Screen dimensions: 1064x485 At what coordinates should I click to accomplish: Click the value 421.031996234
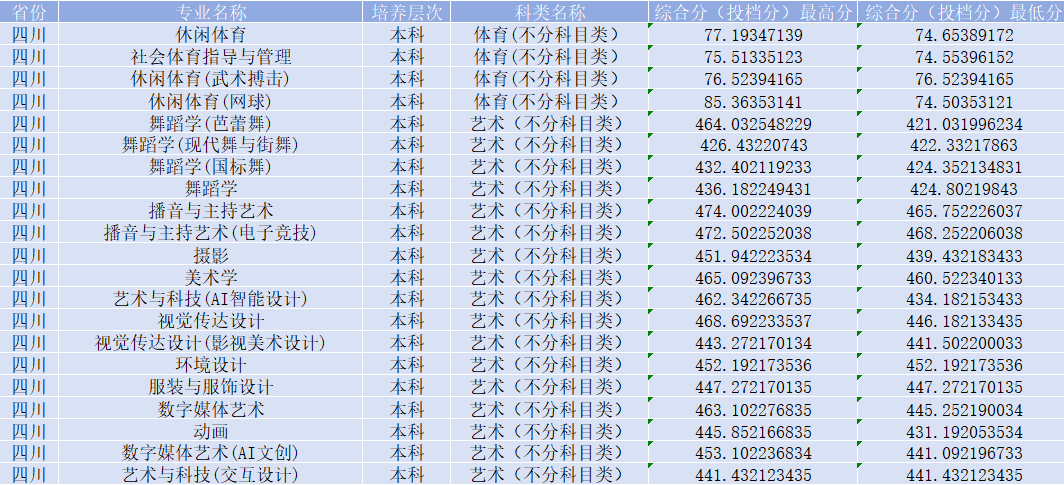click(961, 123)
